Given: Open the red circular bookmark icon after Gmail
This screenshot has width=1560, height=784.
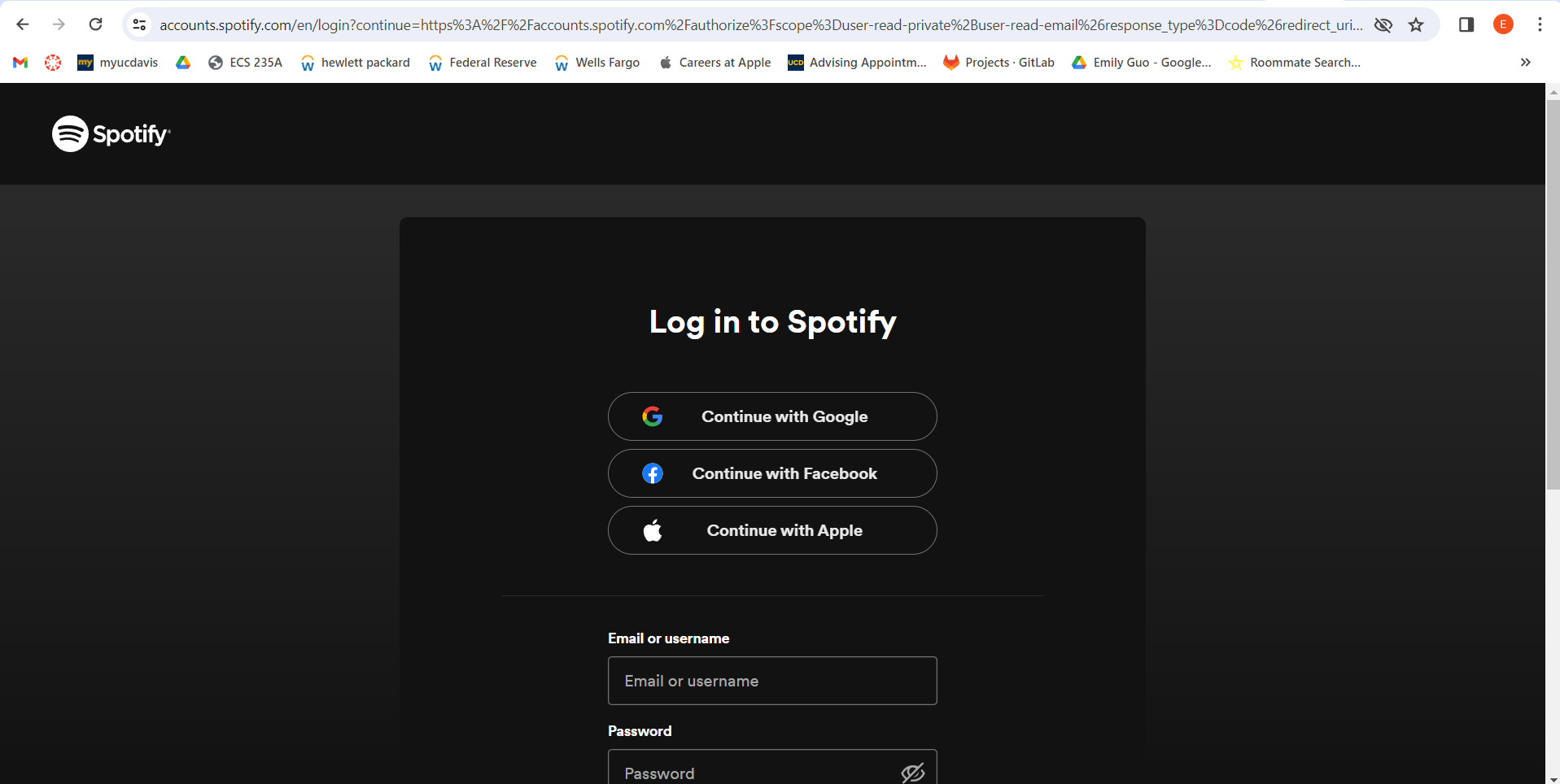Looking at the screenshot, I should (53, 63).
